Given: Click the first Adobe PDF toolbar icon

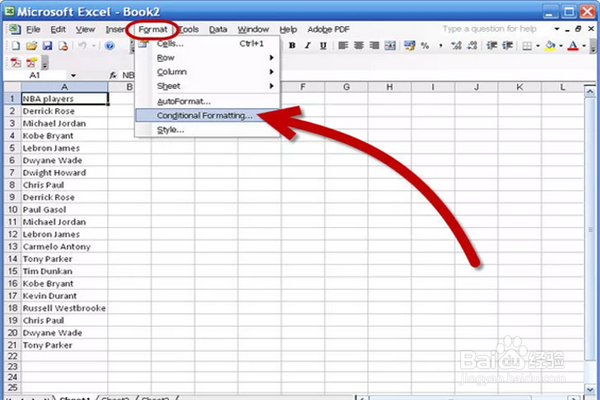Looking at the screenshot, I should (x=16, y=62).
